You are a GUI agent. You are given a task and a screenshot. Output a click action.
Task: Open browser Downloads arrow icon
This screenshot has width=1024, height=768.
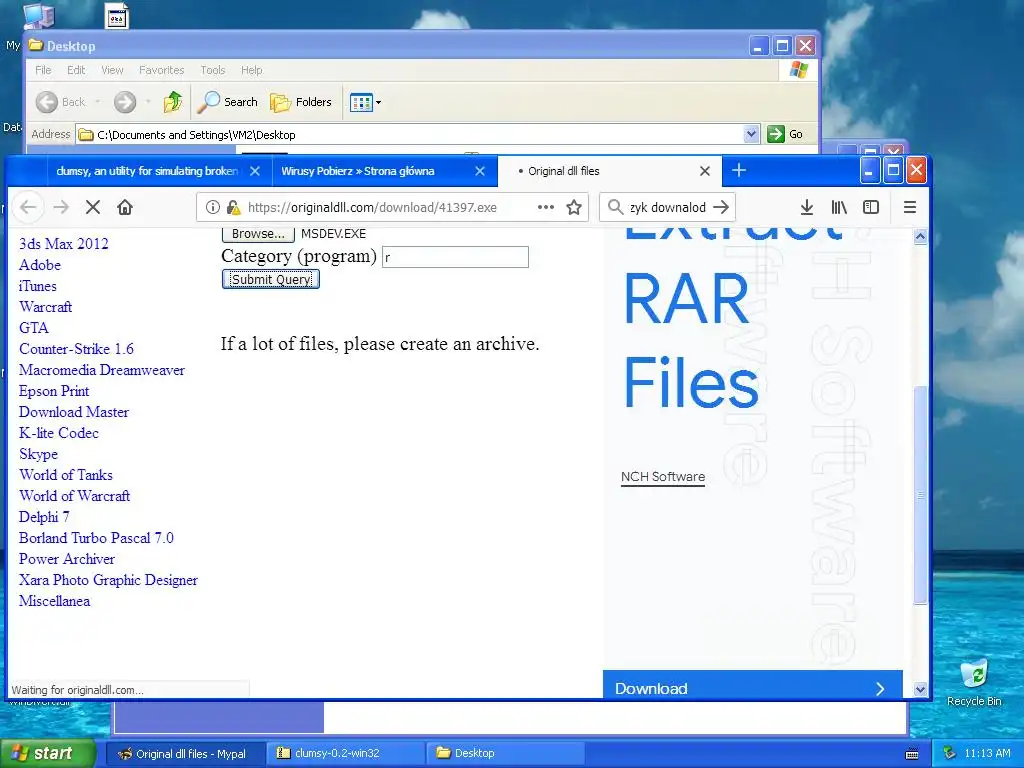(807, 208)
